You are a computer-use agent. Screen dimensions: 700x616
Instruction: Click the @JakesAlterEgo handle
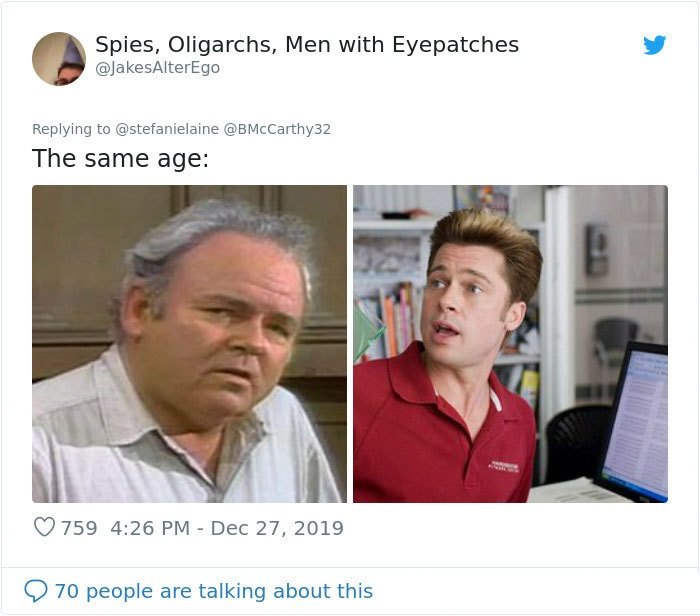point(158,68)
